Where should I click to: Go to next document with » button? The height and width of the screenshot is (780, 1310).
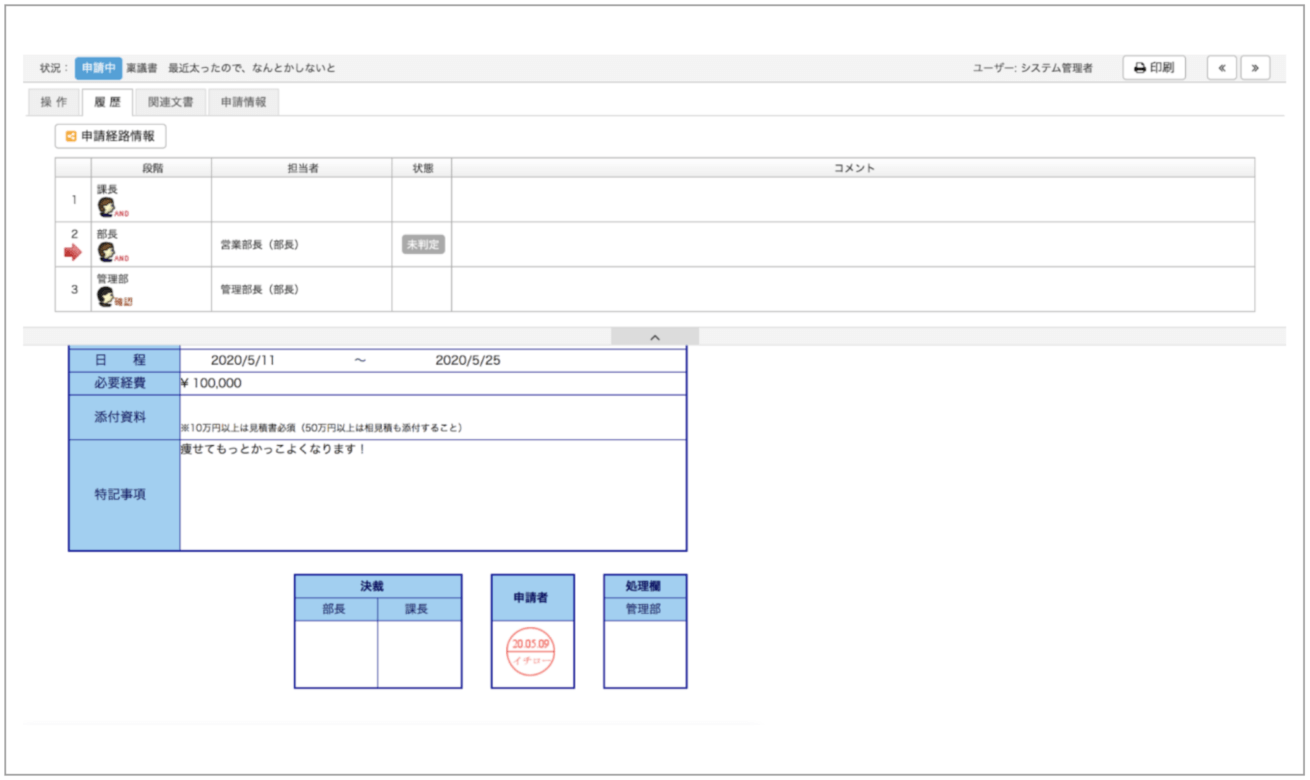click(x=1254, y=68)
